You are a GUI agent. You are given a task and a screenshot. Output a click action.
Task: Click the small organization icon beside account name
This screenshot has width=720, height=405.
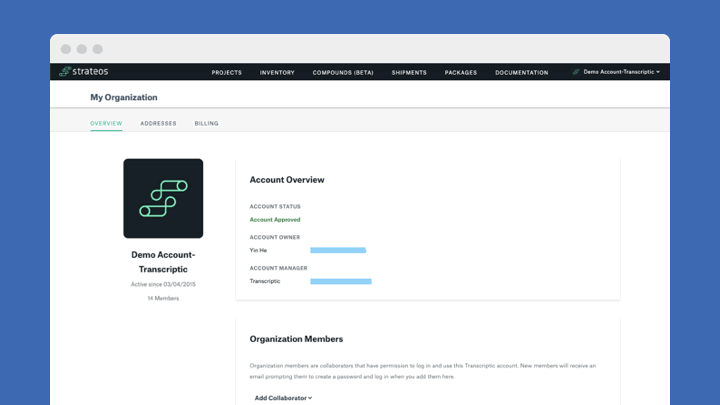point(576,72)
